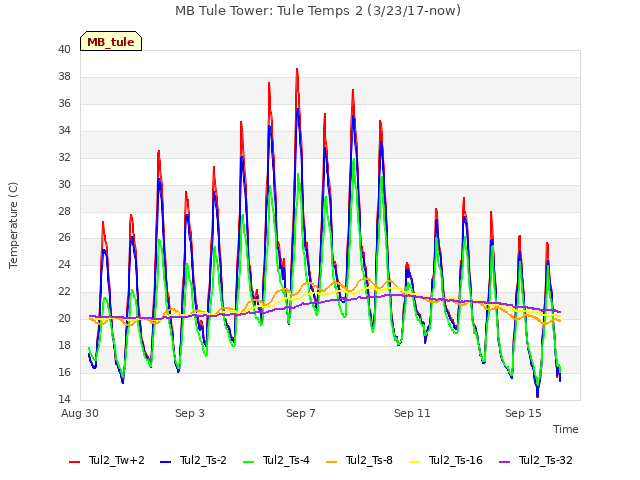Toggle the Tul2_Ts-32 legend entry
This screenshot has width=640, height=480.
536,460
